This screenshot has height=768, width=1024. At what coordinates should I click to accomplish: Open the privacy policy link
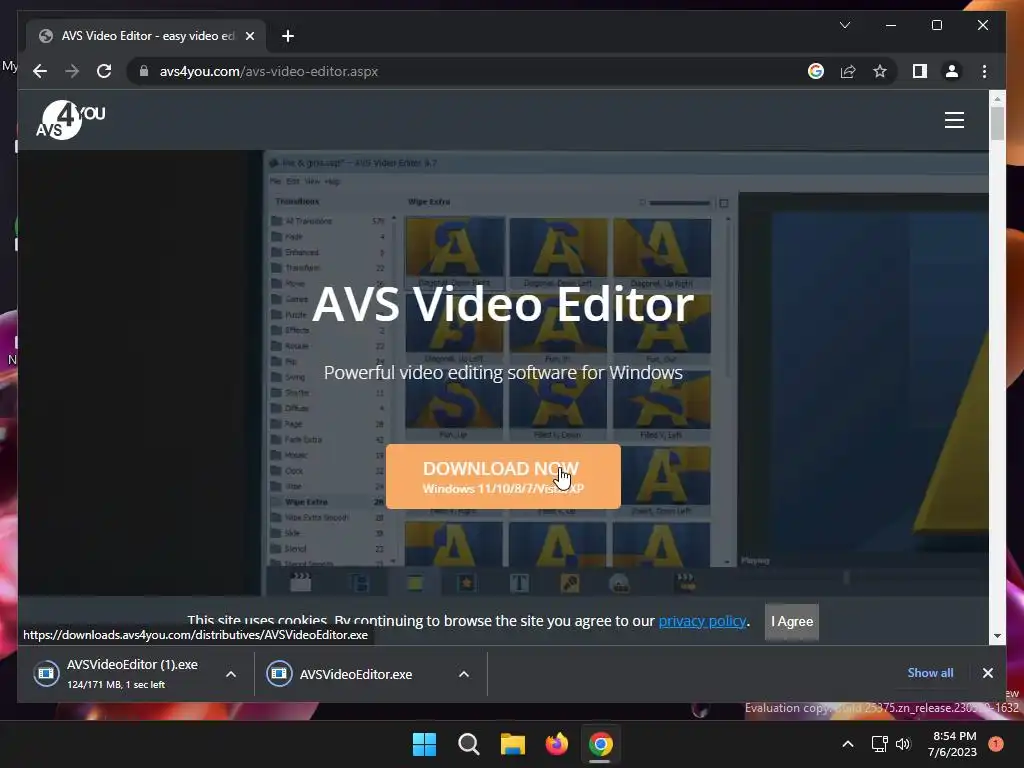pyautogui.click(x=702, y=621)
